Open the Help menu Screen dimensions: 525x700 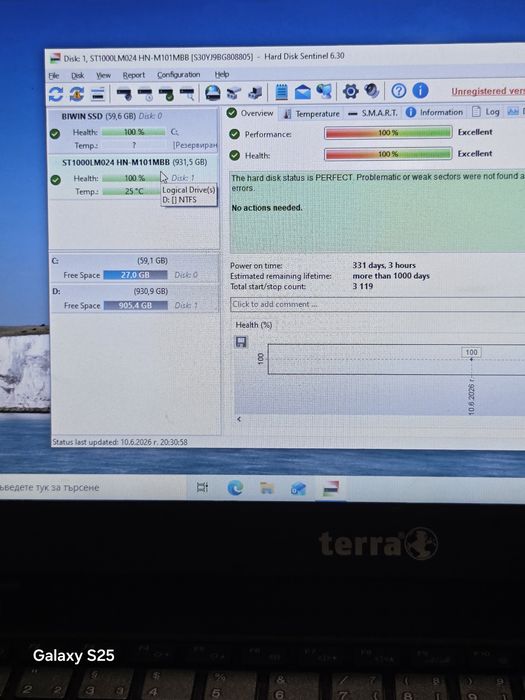click(222, 75)
